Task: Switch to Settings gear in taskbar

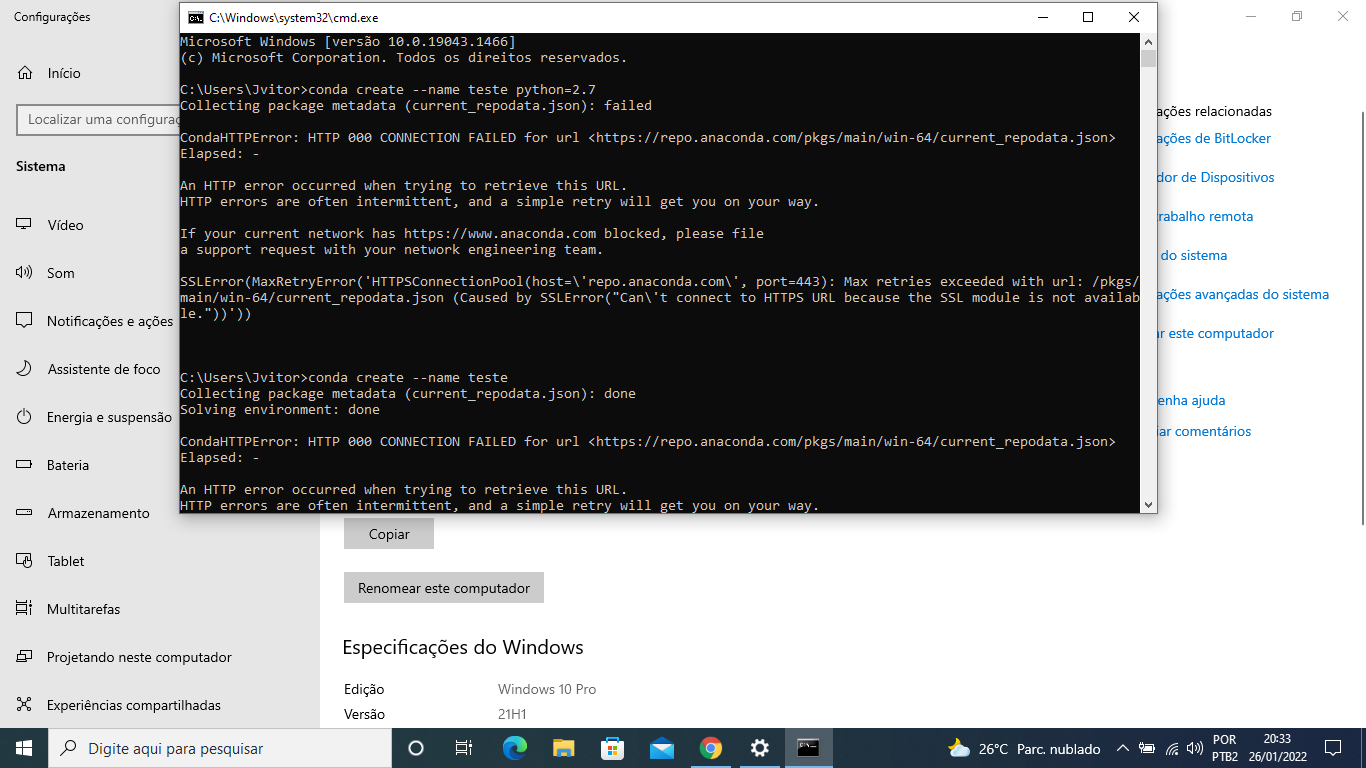Action: 759,748
